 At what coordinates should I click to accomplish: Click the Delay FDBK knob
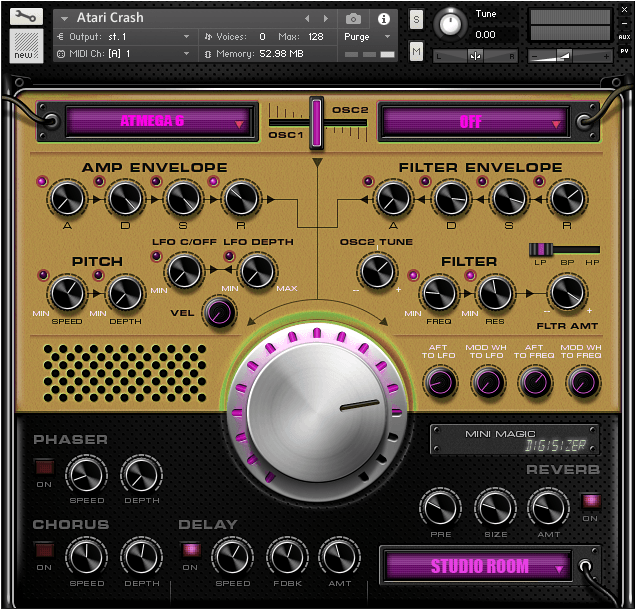287,557
